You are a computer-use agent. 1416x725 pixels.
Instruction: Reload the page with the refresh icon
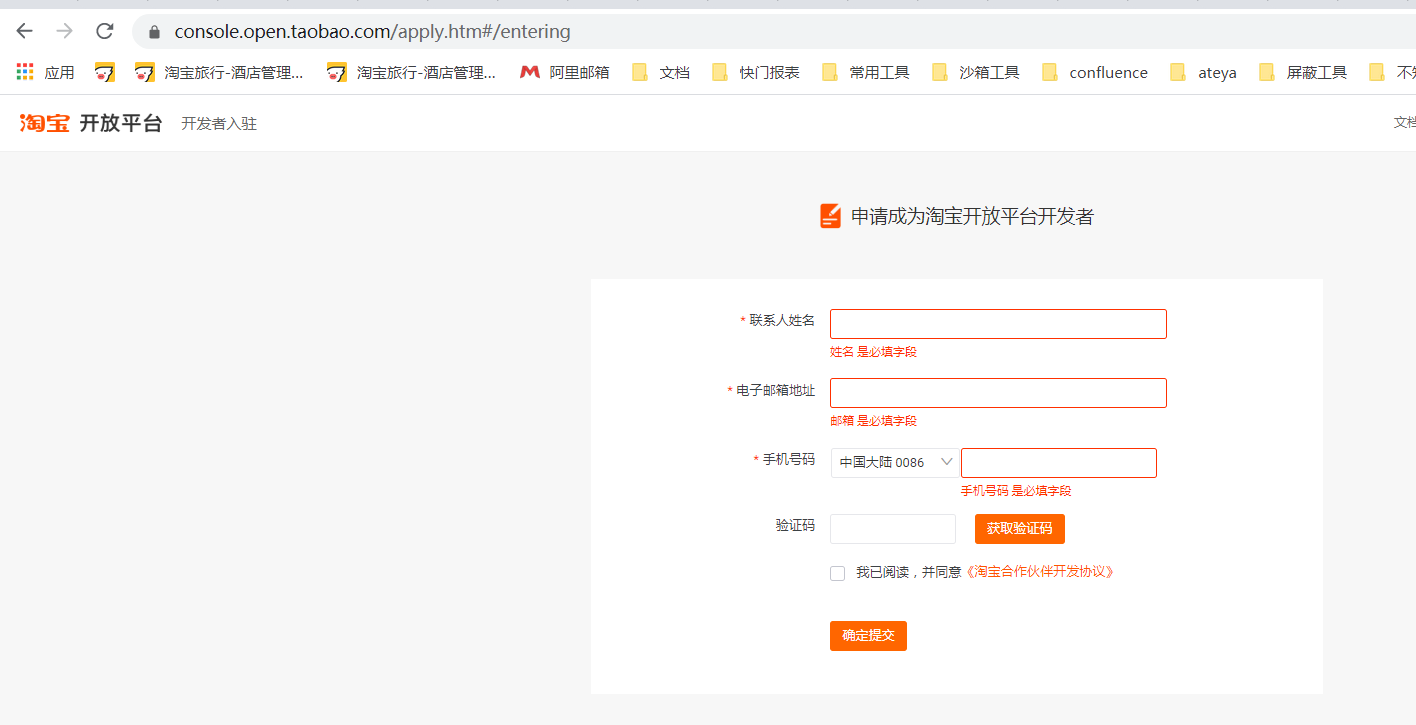point(105,31)
